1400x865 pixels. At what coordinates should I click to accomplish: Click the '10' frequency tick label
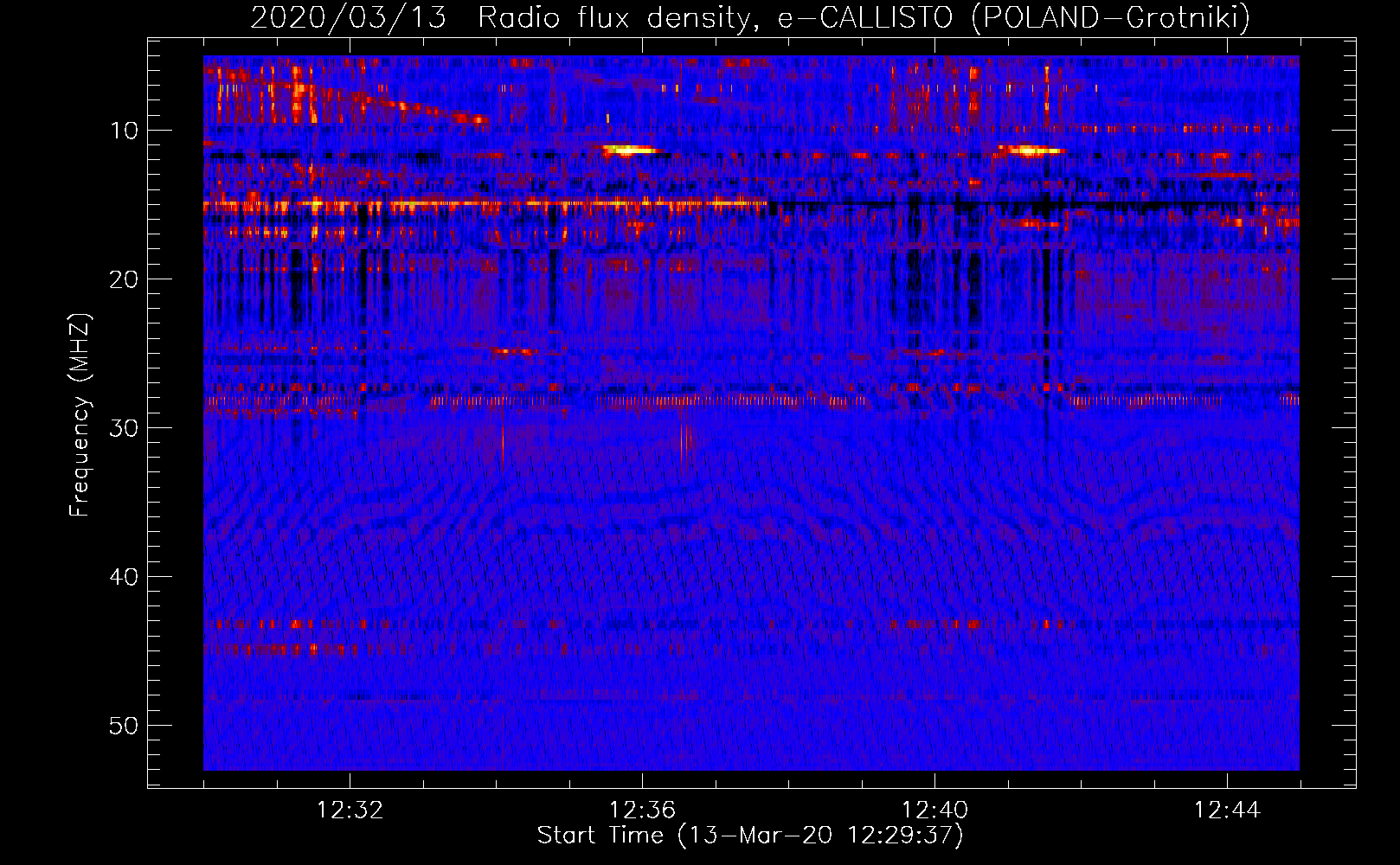point(125,131)
